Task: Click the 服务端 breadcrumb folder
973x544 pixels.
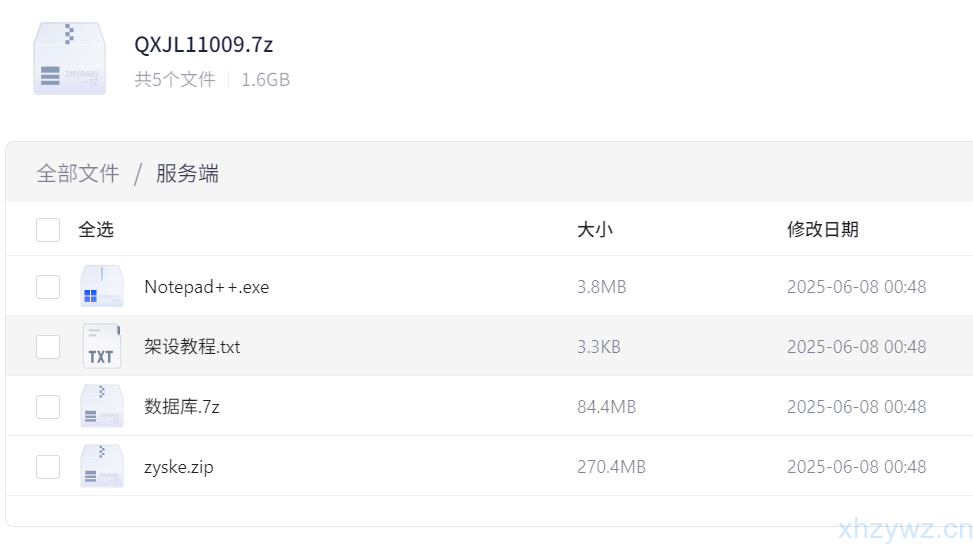Action: (187, 174)
